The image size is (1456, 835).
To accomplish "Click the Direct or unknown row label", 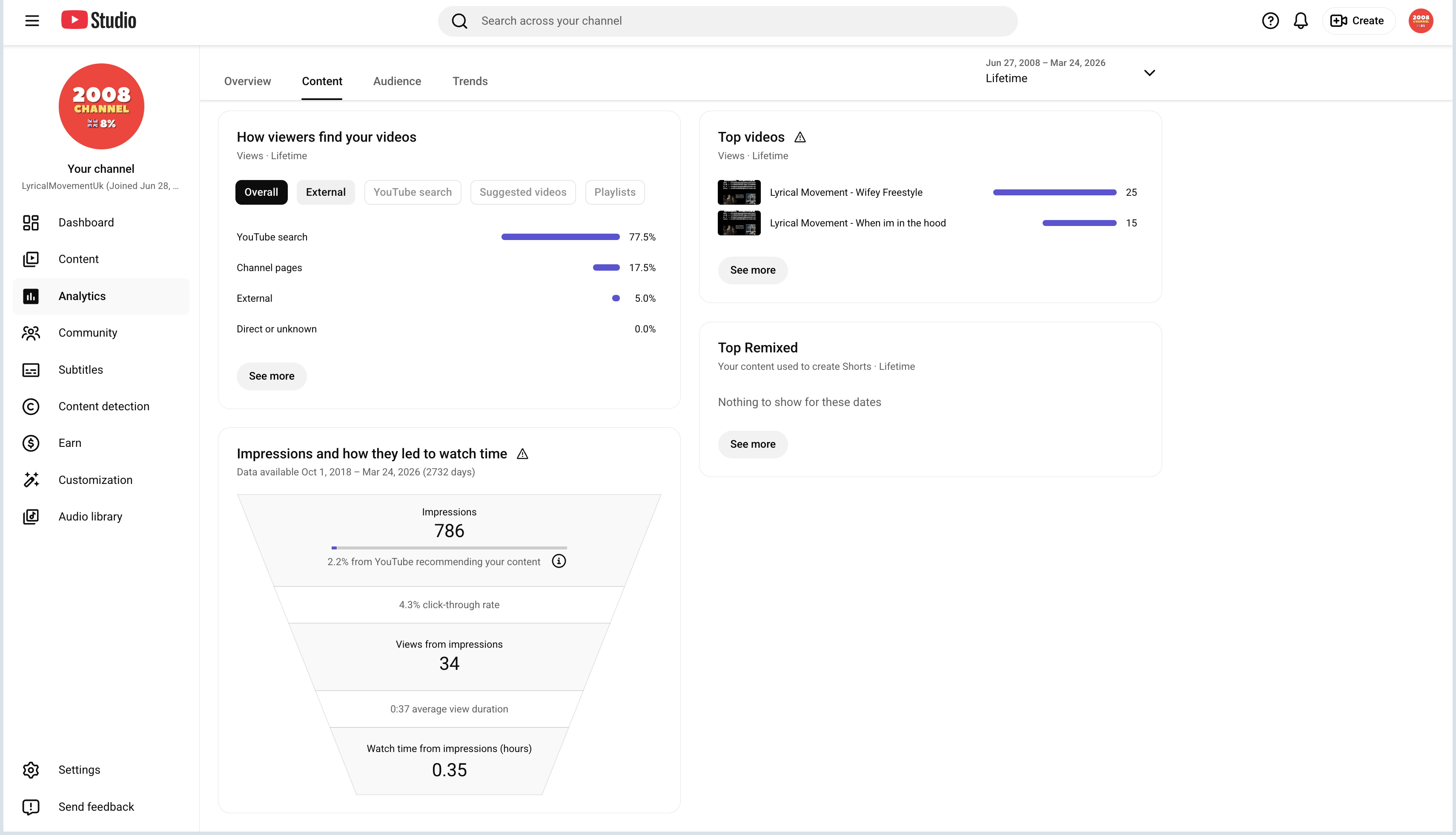I will tap(277, 329).
